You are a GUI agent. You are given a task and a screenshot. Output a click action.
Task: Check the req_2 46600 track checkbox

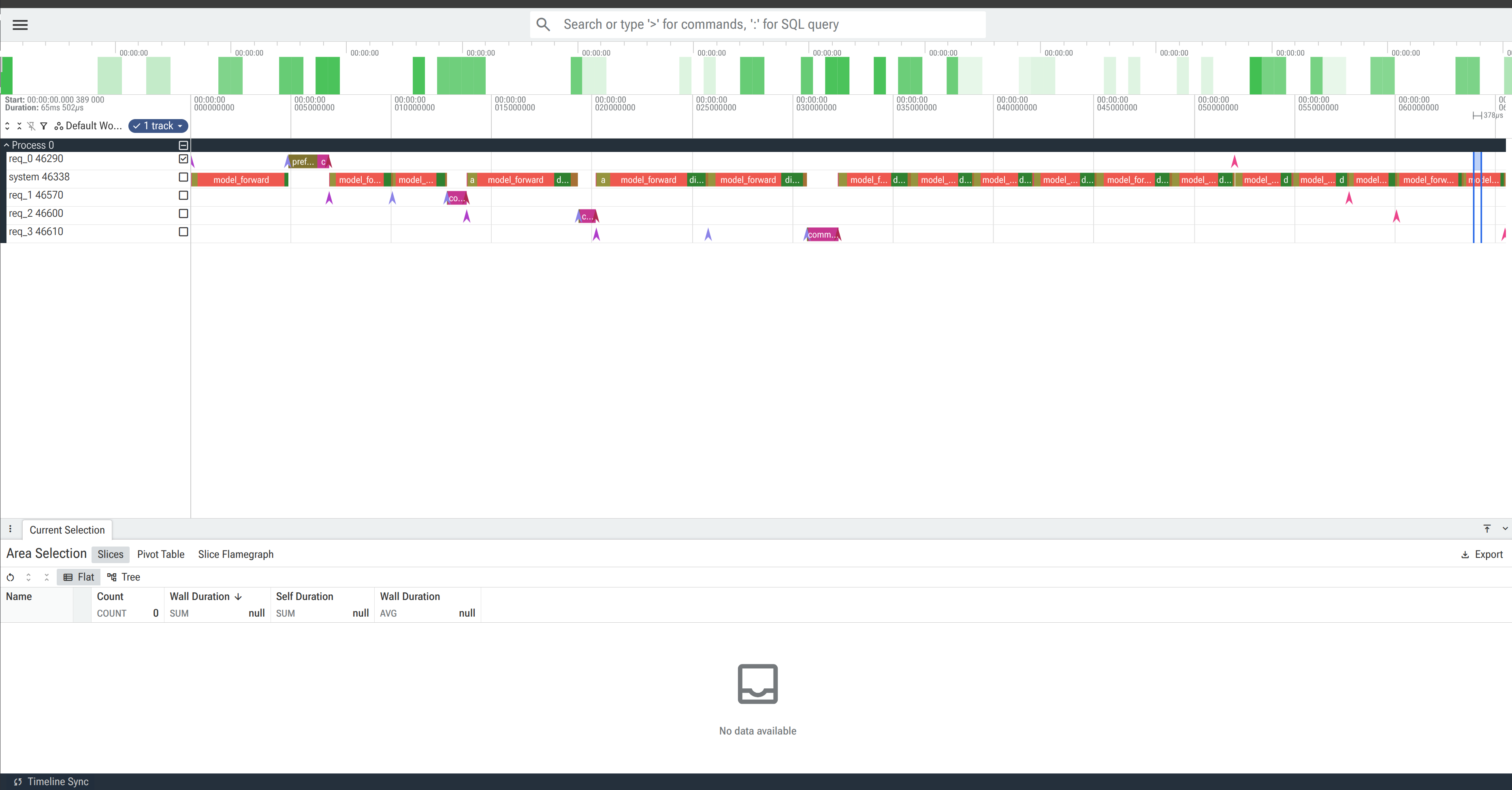183,214
